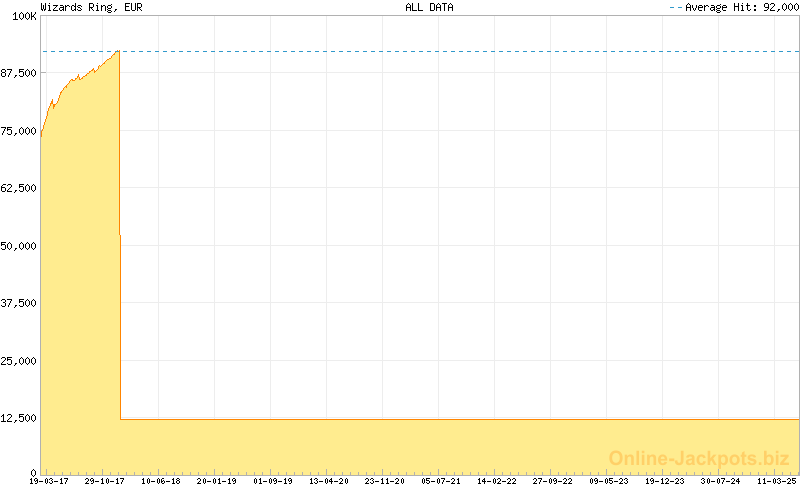Viewport: 800px width, 490px height.
Task: Click the 100K y-axis label
Action: [x=23, y=16]
